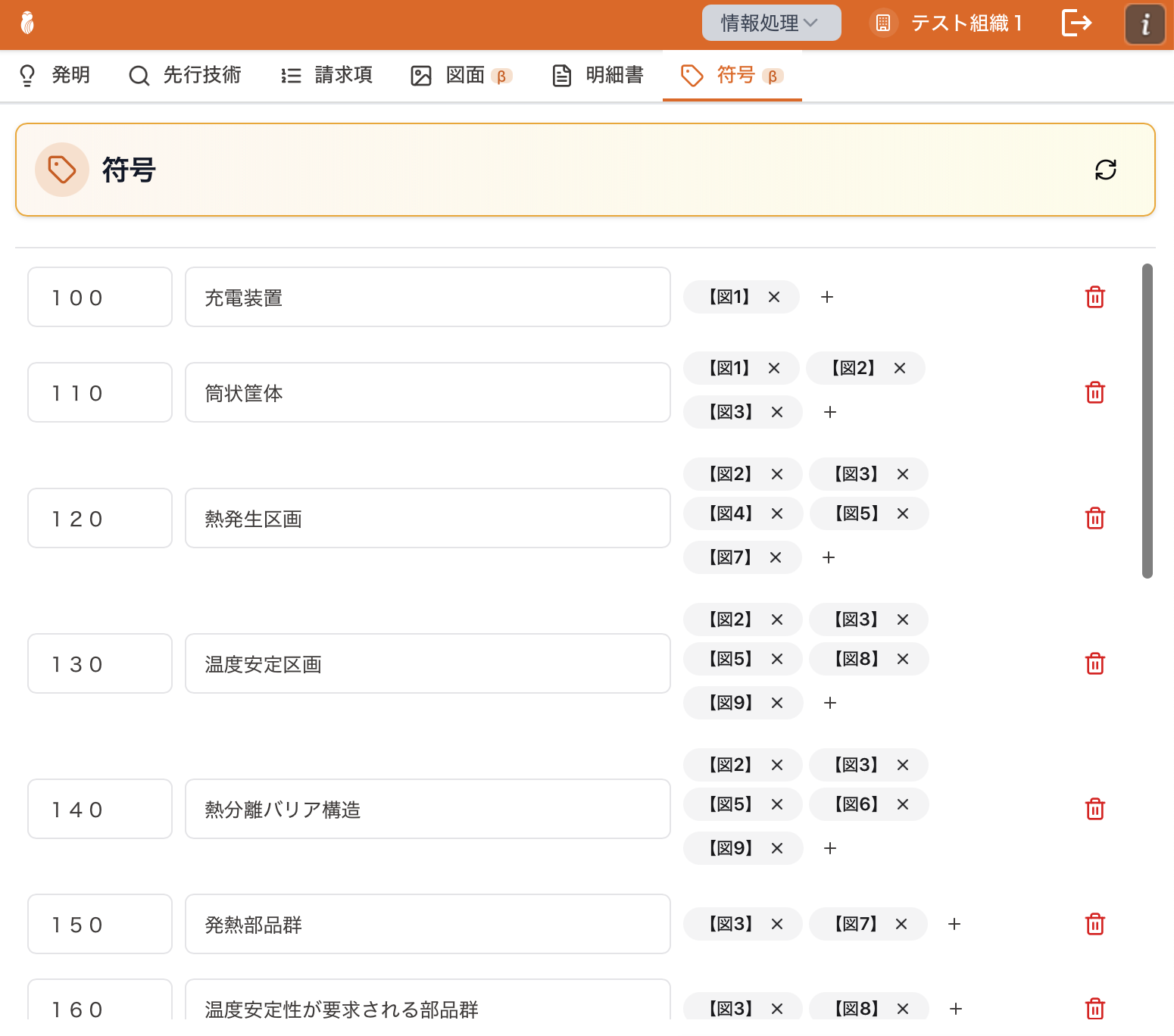Viewport: 1174px width, 1036px height.
Task: Go to the 先行技術 tab
Action: [185, 75]
